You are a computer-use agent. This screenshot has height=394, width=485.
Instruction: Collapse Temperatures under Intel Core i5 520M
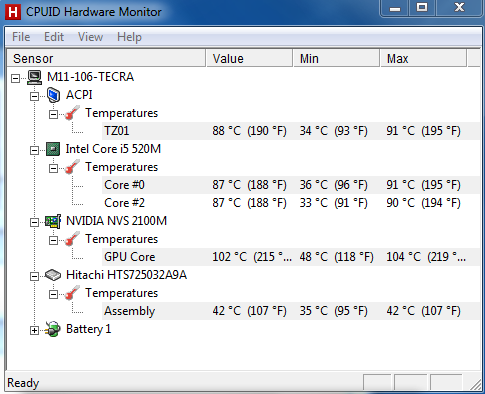point(53,168)
